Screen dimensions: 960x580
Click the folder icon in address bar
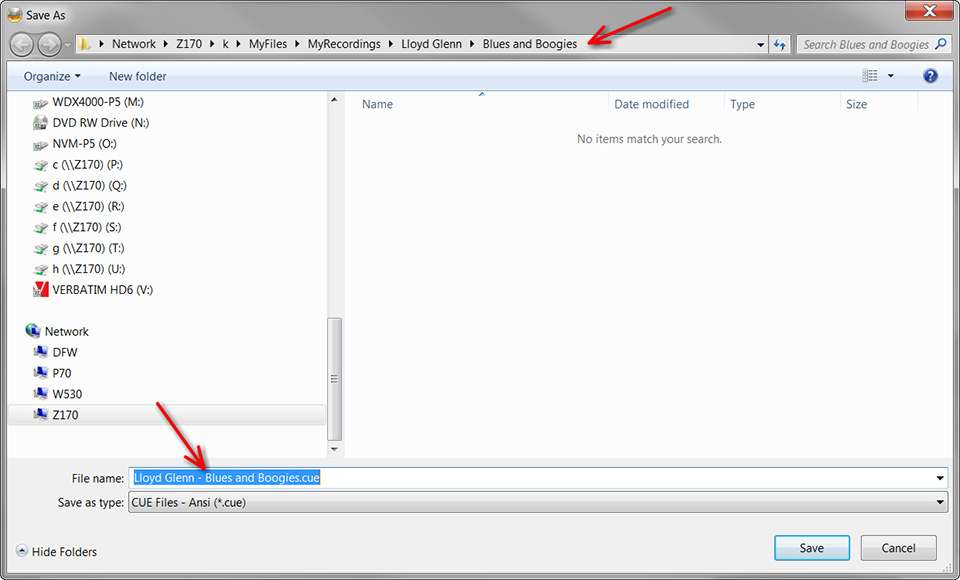coord(85,44)
